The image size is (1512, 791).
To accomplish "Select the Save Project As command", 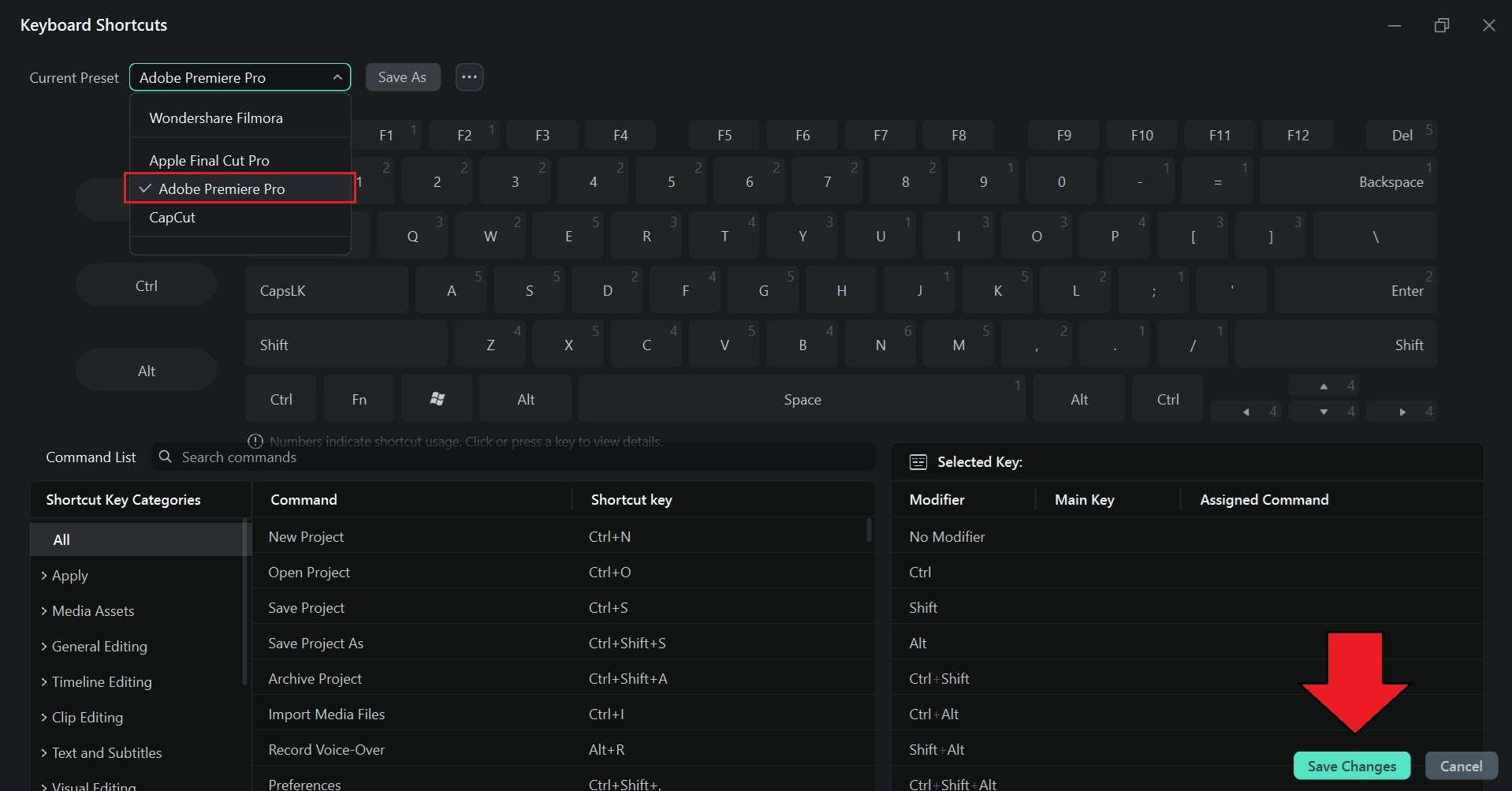I will 563,643.
